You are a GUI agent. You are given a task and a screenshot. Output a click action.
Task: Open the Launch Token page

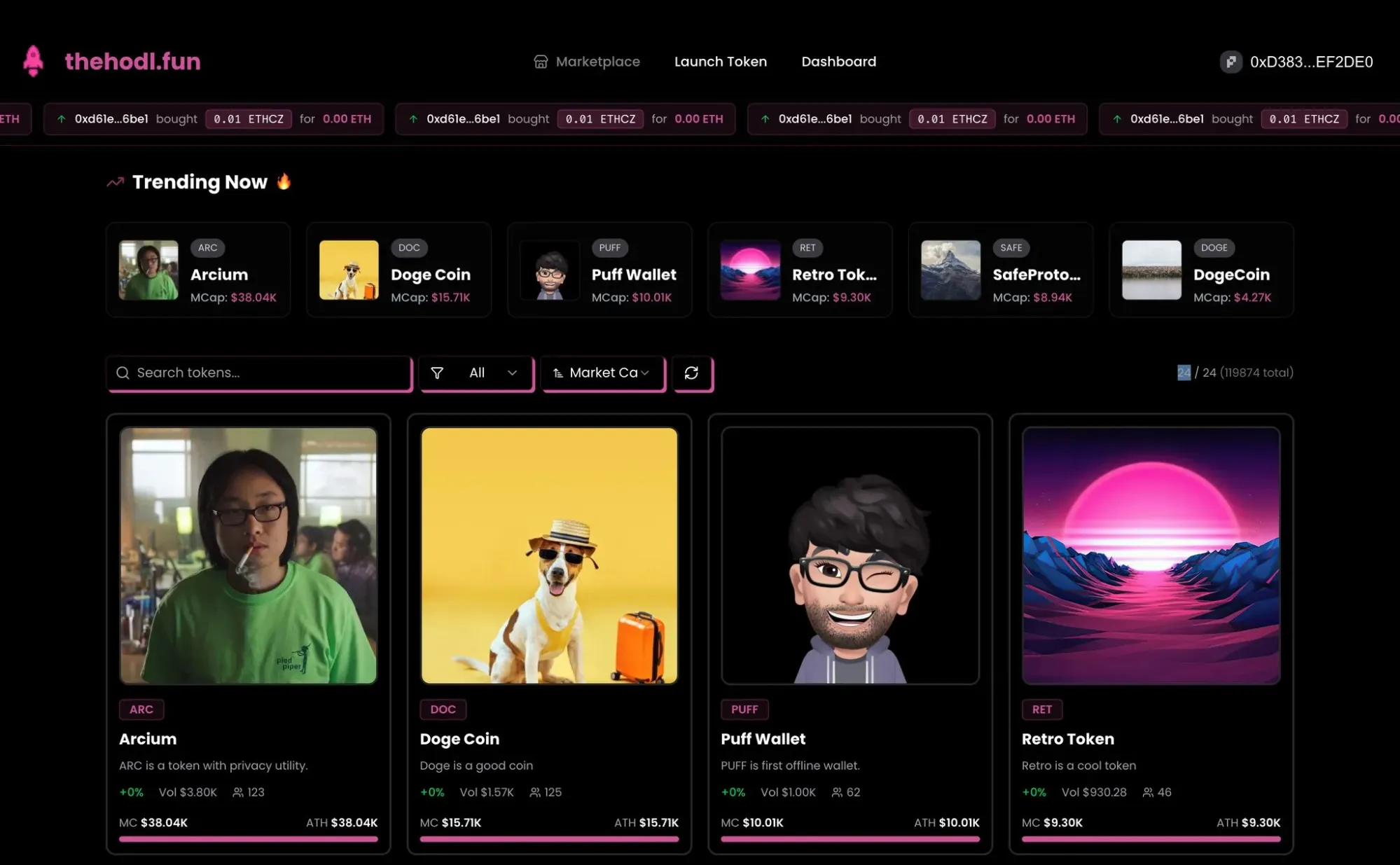click(720, 62)
